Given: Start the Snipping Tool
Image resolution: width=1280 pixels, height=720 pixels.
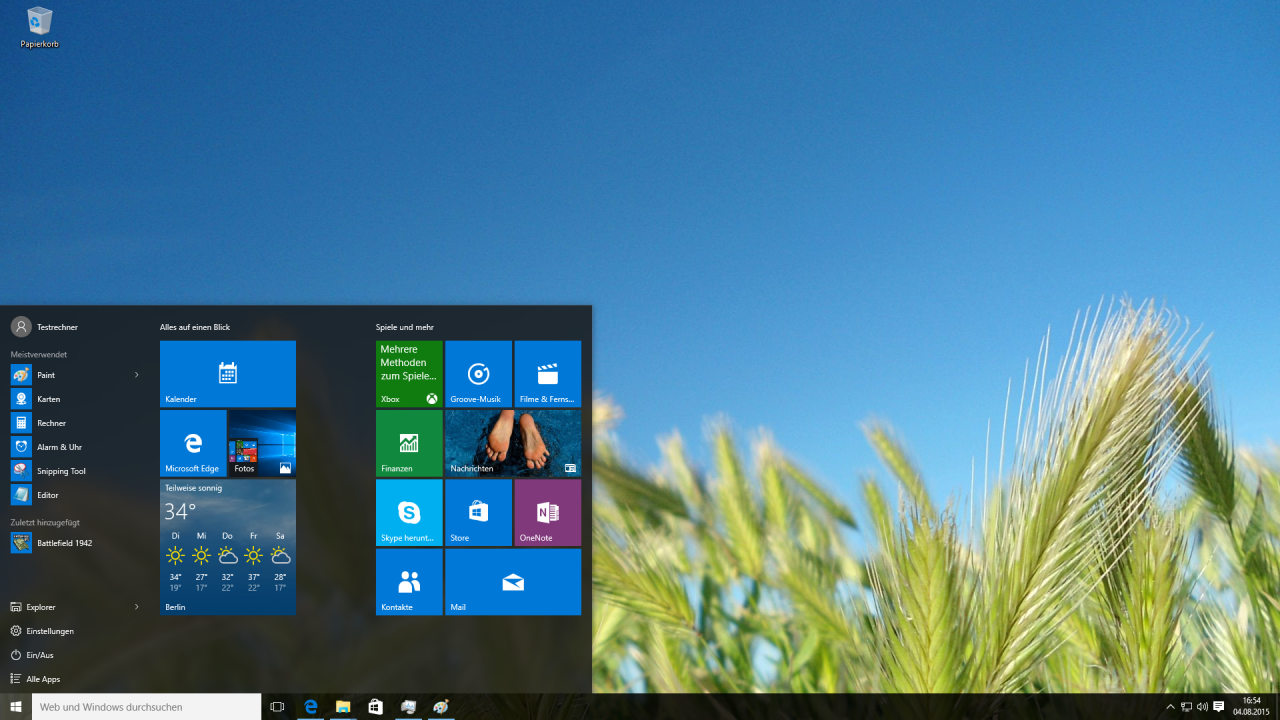Looking at the screenshot, I should click(75, 471).
